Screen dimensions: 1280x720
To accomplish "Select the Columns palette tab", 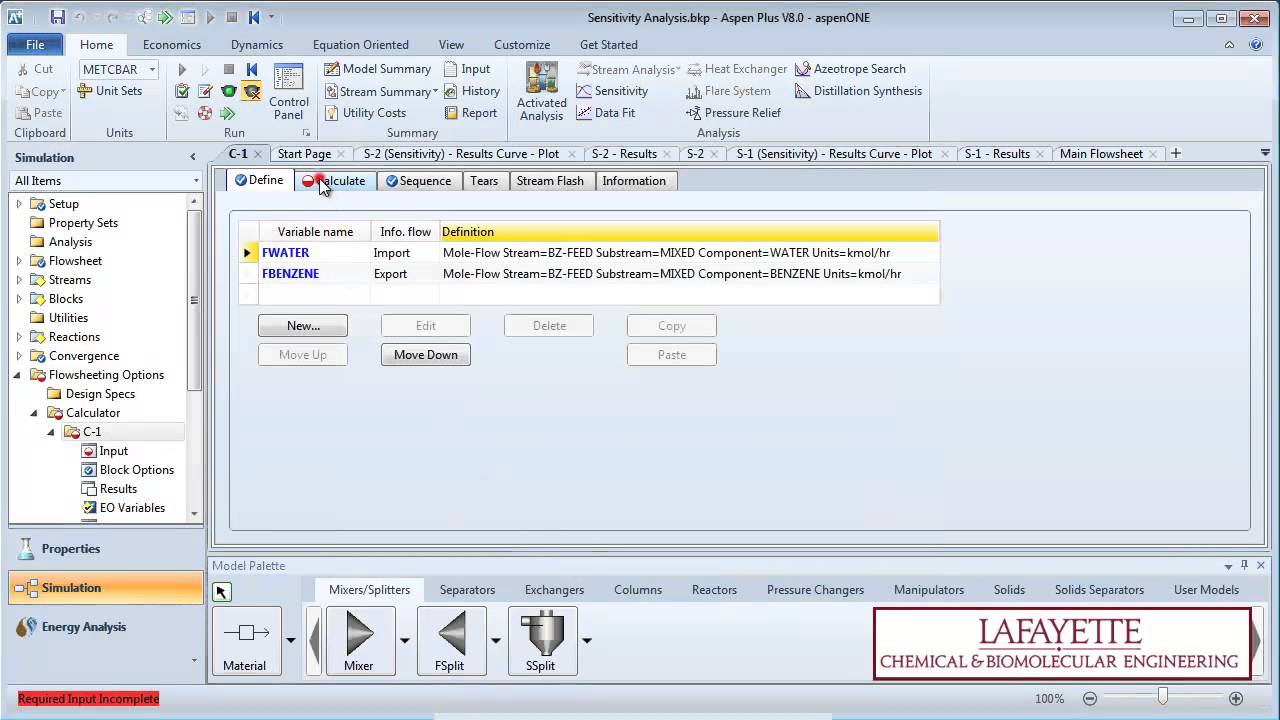I will pos(638,590).
